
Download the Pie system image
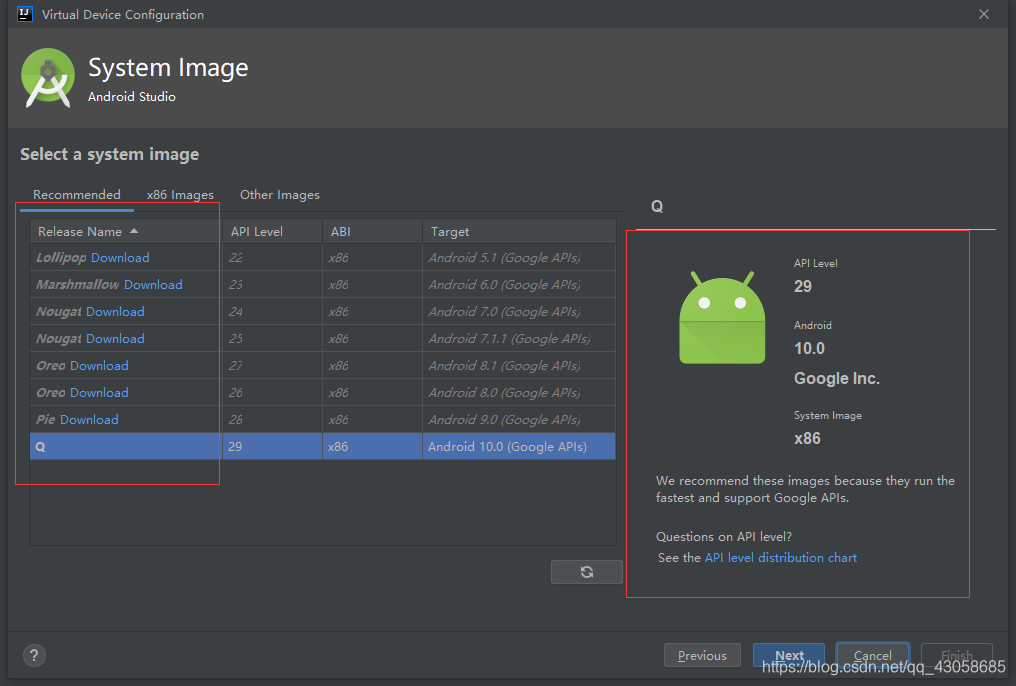pyautogui.click(x=89, y=420)
